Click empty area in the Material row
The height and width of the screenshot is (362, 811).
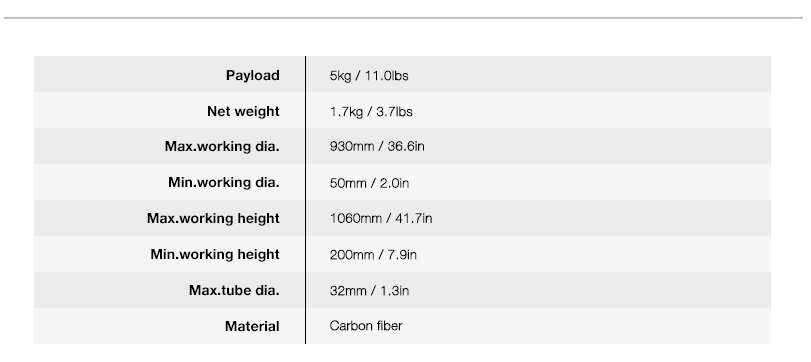pos(590,326)
